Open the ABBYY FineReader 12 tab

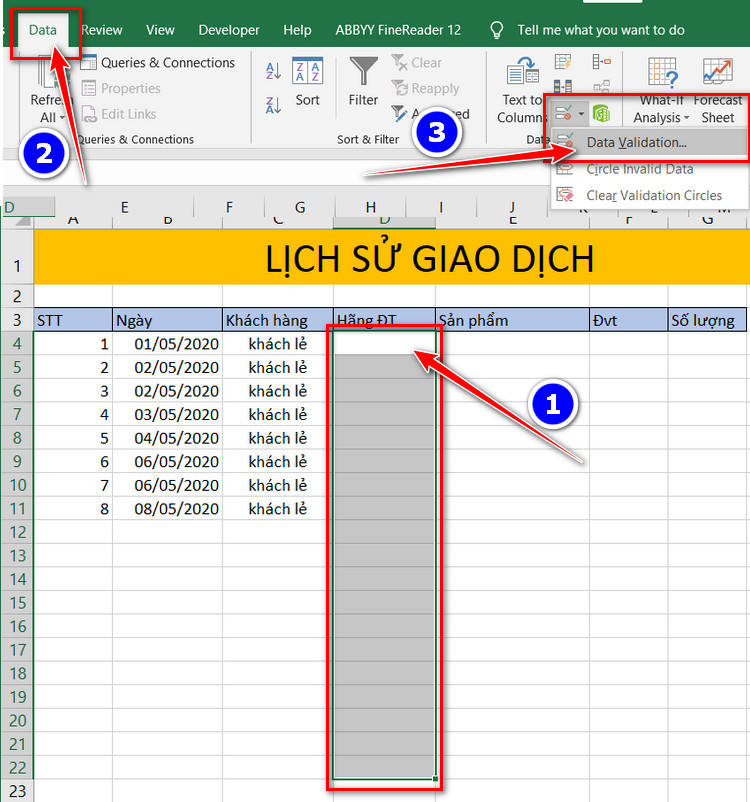pos(398,30)
